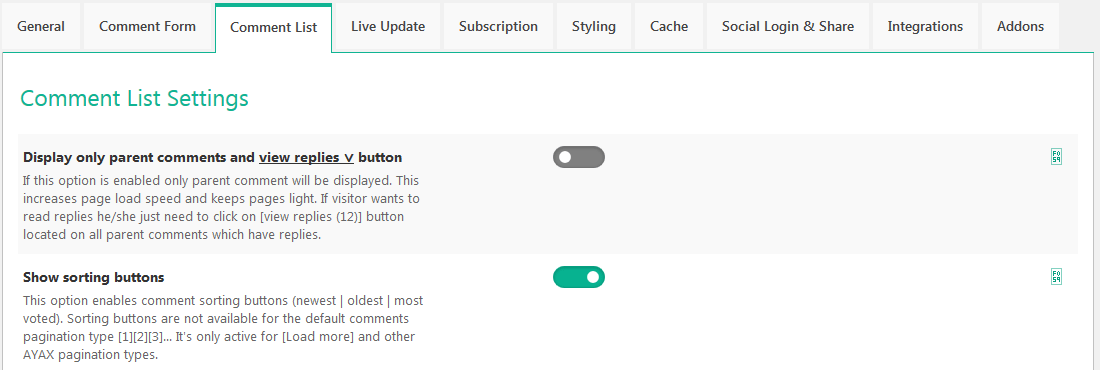Enable Display only parent comments toggle
This screenshot has height=370, width=1100.
[579, 157]
